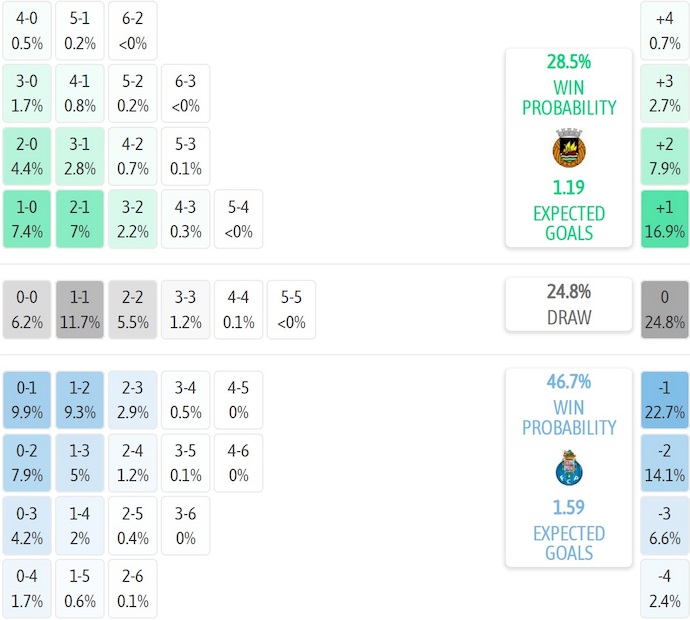Click the 0-2 score box
Viewport: 690px width, 620px height.
click(27, 463)
